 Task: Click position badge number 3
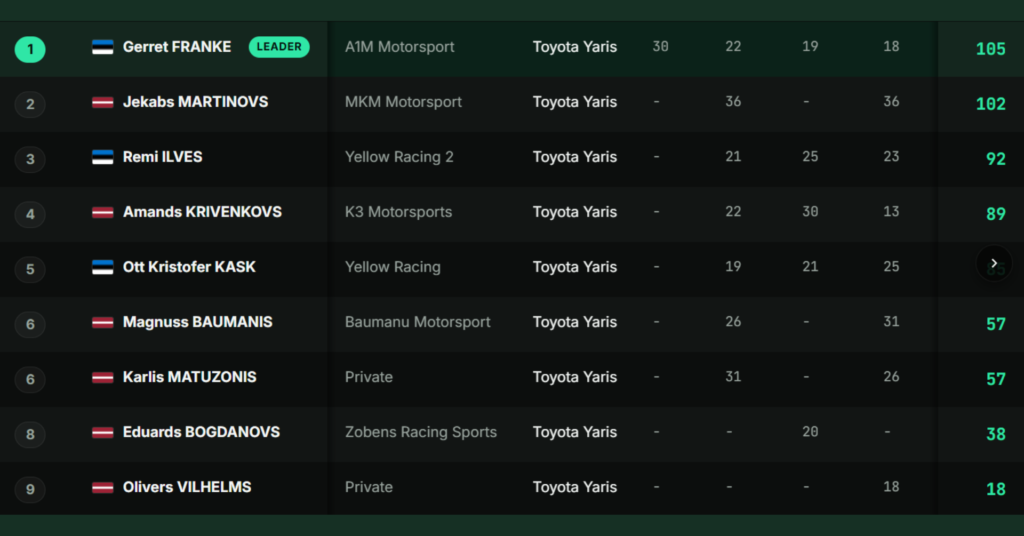(x=30, y=159)
